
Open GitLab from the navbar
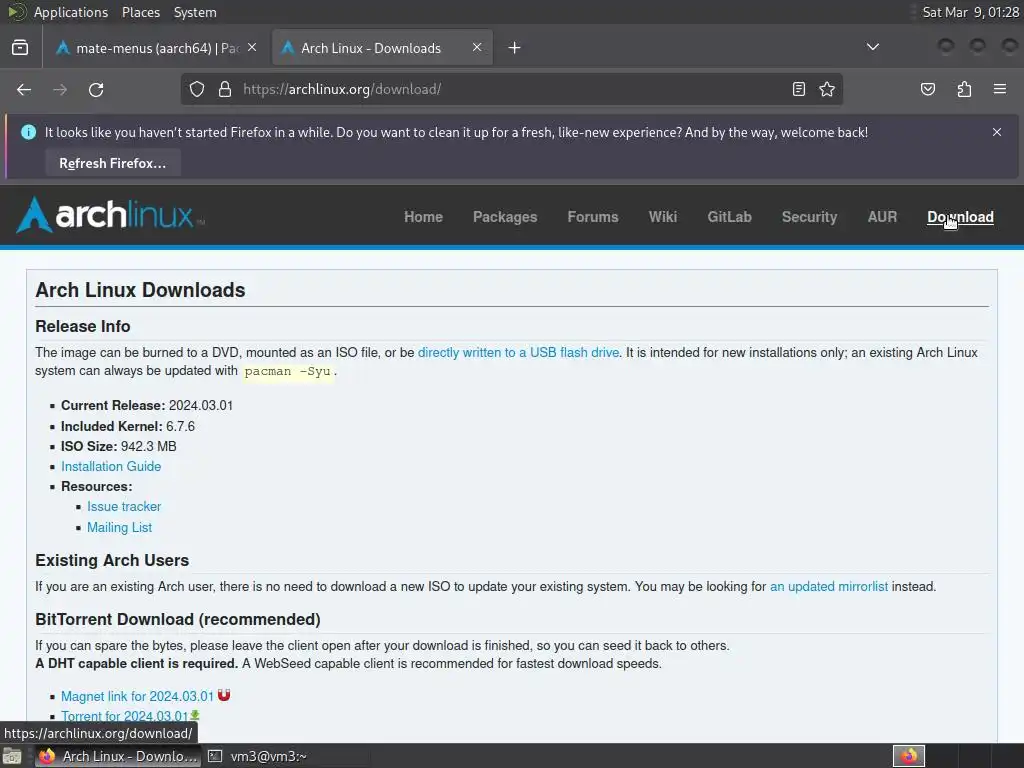(x=729, y=217)
